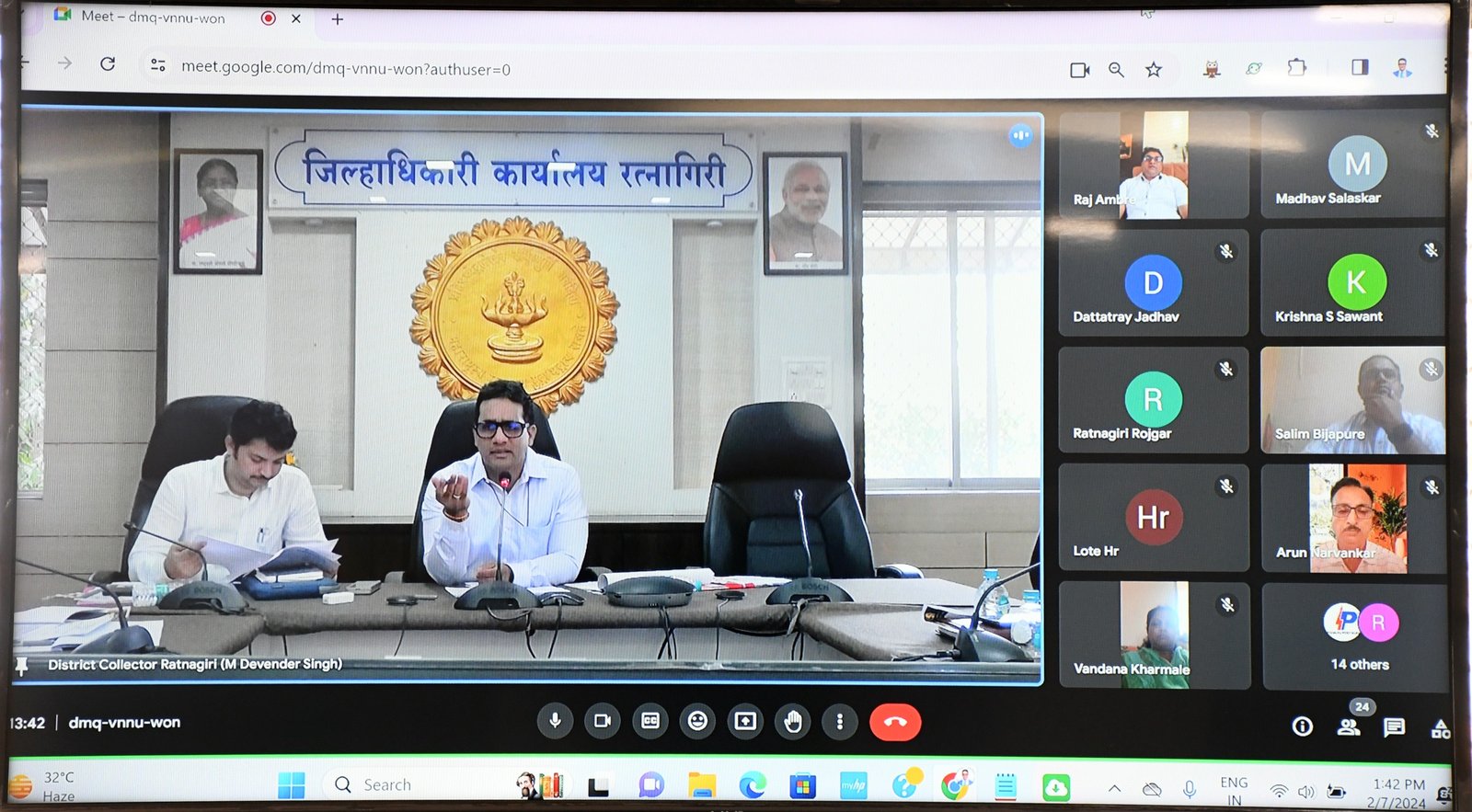Viewport: 1472px width, 812px height.
Task: Show the participants list panel
Action: click(1349, 727)
